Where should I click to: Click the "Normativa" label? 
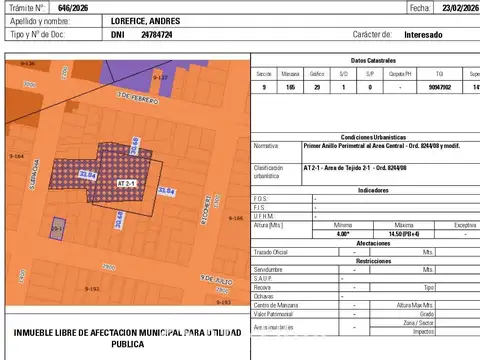(266, 146)
